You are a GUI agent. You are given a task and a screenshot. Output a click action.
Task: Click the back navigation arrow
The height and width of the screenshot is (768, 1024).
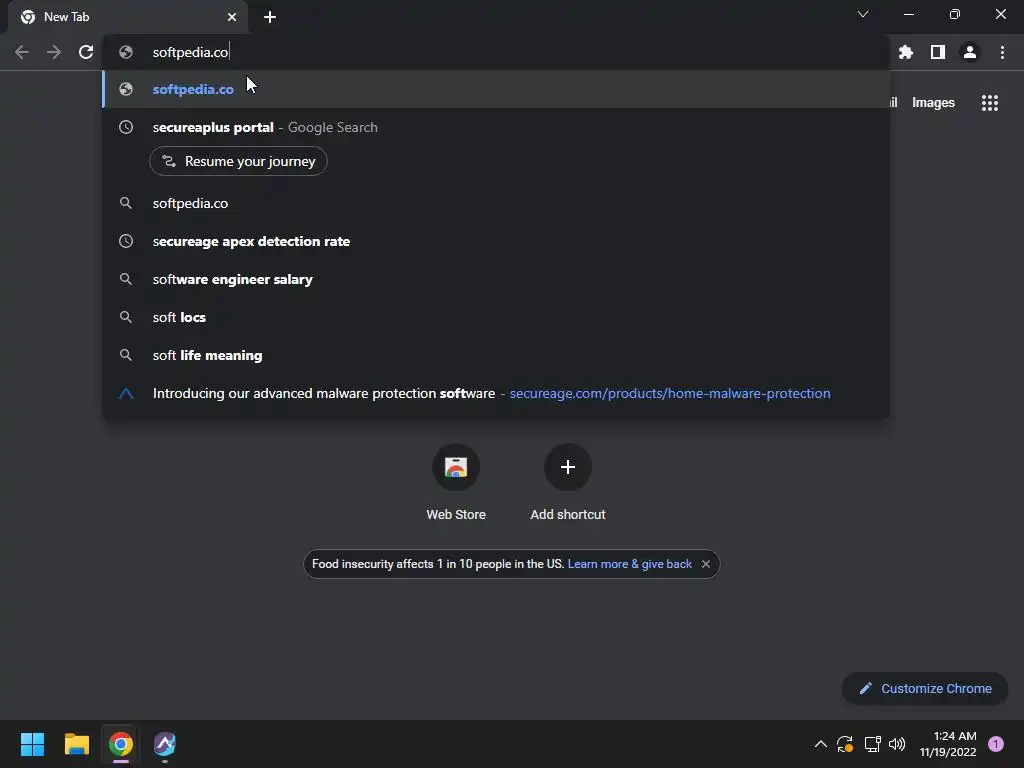tap(22, 52)
